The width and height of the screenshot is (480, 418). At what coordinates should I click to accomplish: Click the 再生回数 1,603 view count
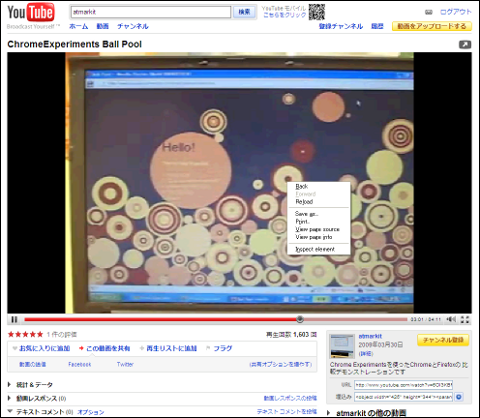[291, 334]
